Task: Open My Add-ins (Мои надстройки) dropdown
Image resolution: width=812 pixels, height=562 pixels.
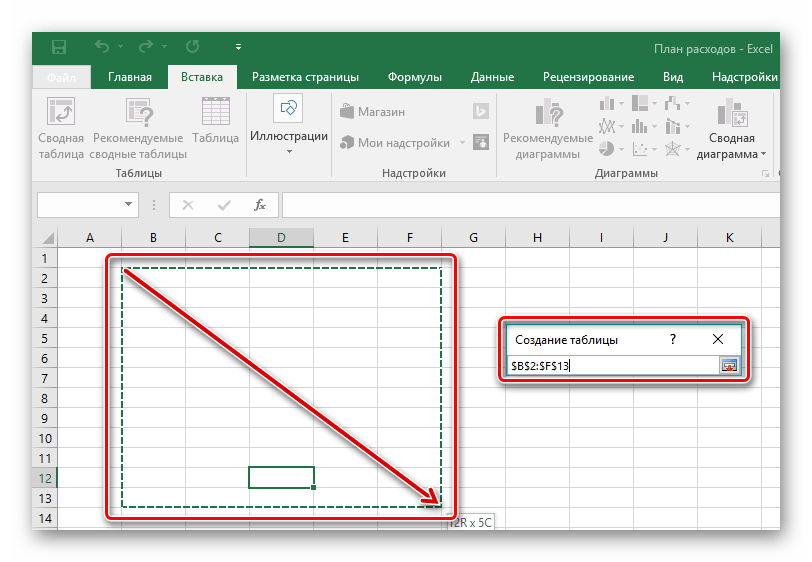Action: (x=463, y=143)
